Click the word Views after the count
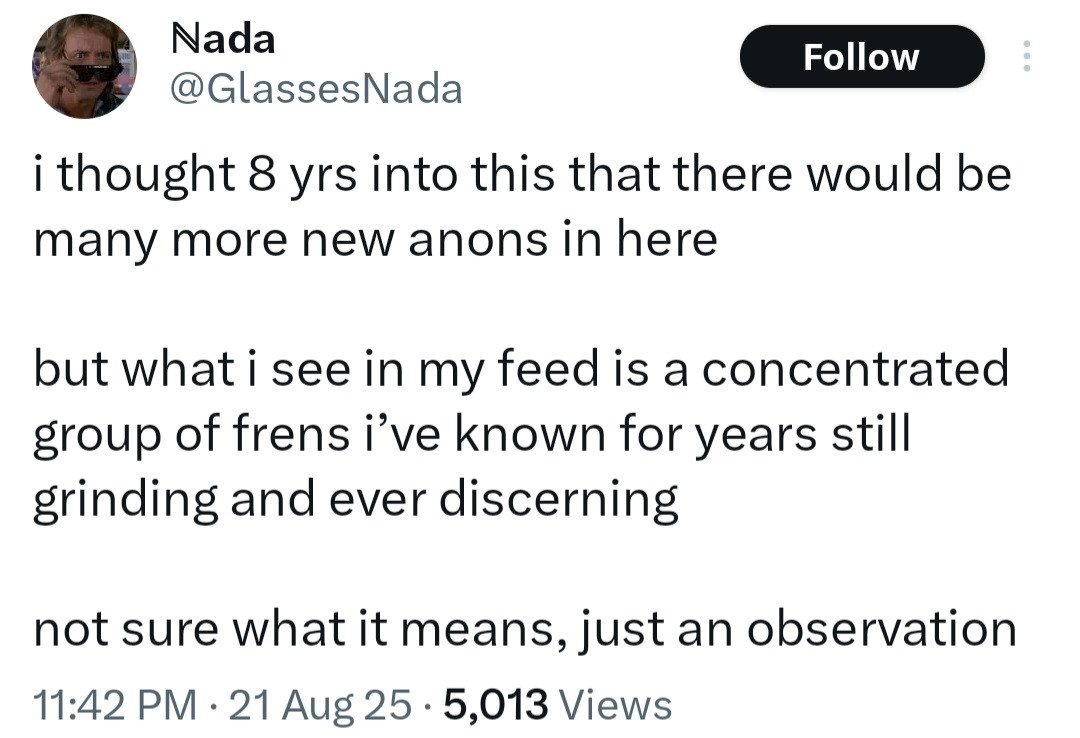This screenshot has width=1080, height=738. click(x=615, y=704)
